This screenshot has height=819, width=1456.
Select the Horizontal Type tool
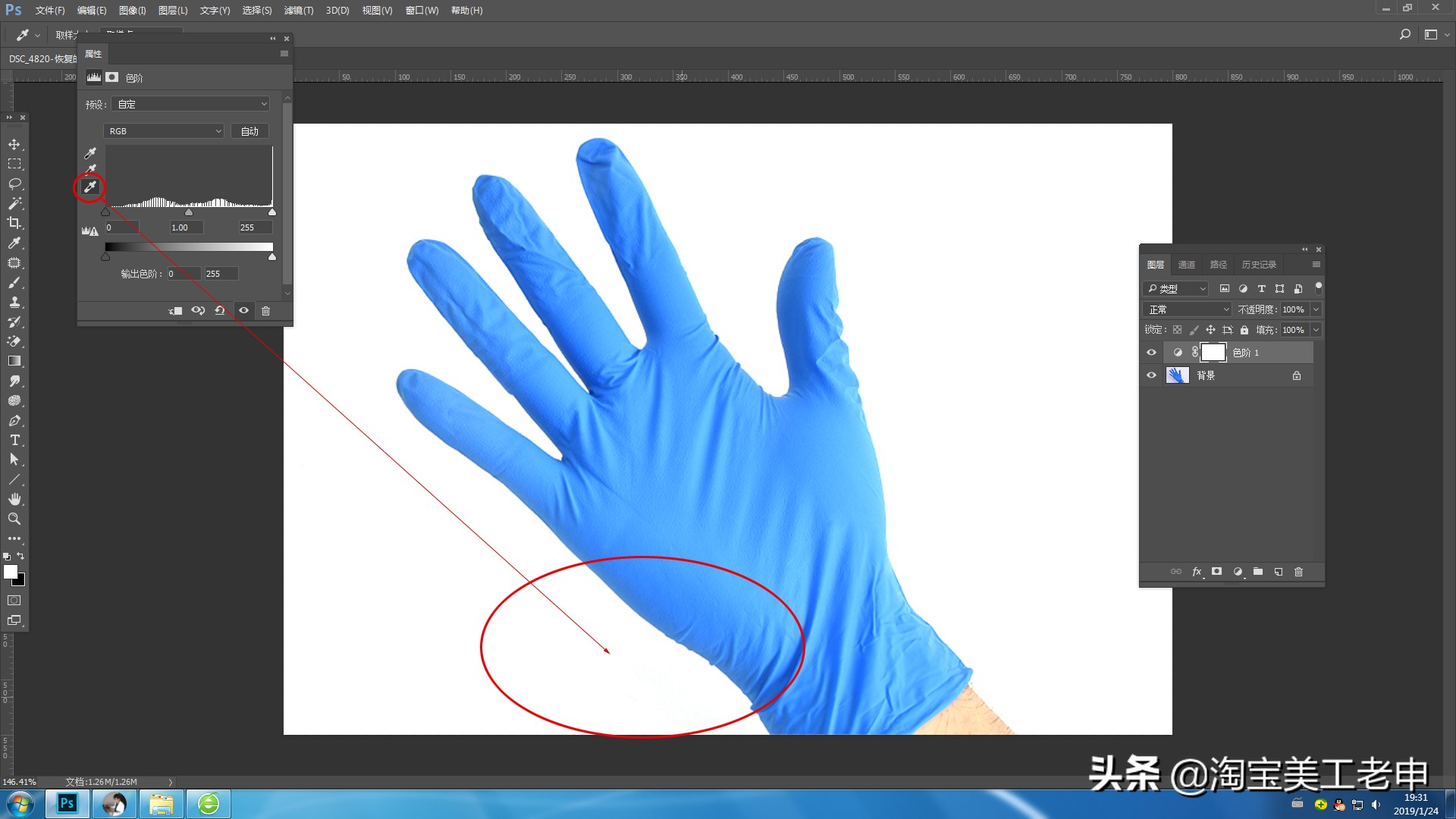click(14, 440)
